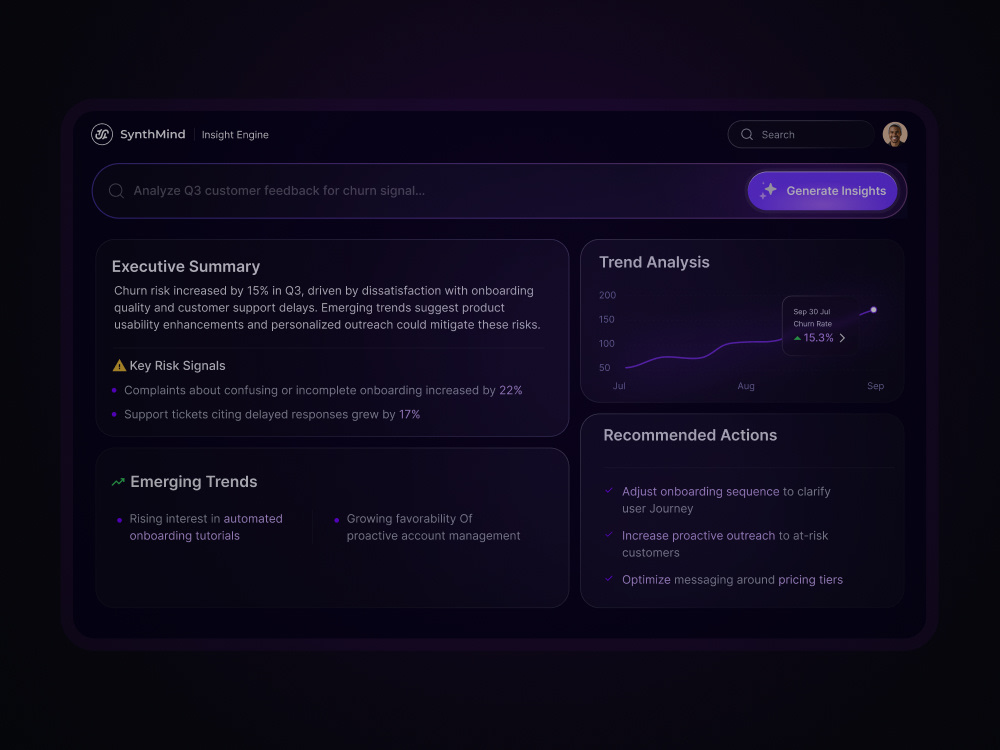Click the 'Churn Rate' tooltip label
This screenshot has width=1000, height=750.
[x=812, y=324]
